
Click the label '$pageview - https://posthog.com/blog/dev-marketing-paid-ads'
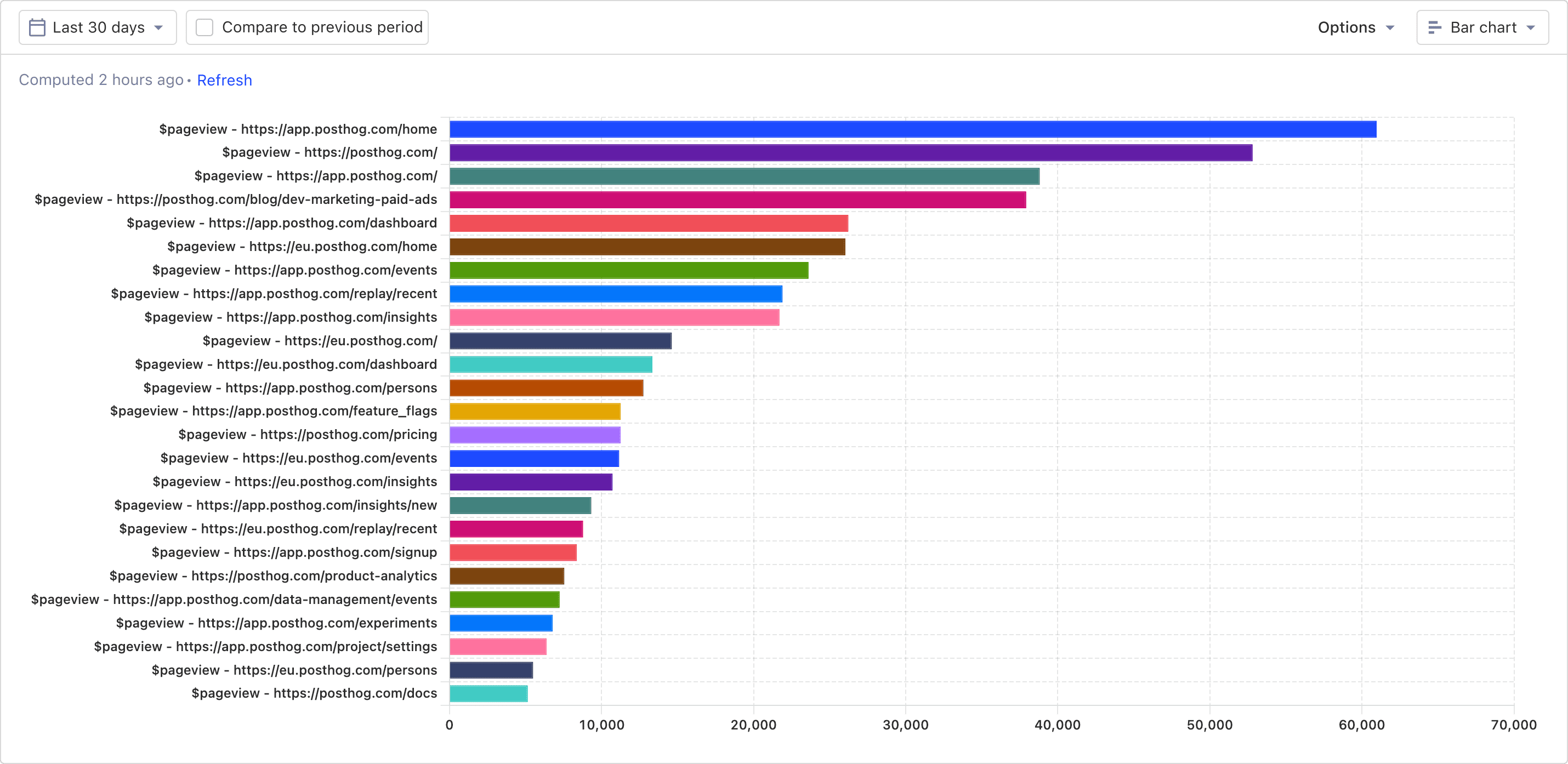236,199
